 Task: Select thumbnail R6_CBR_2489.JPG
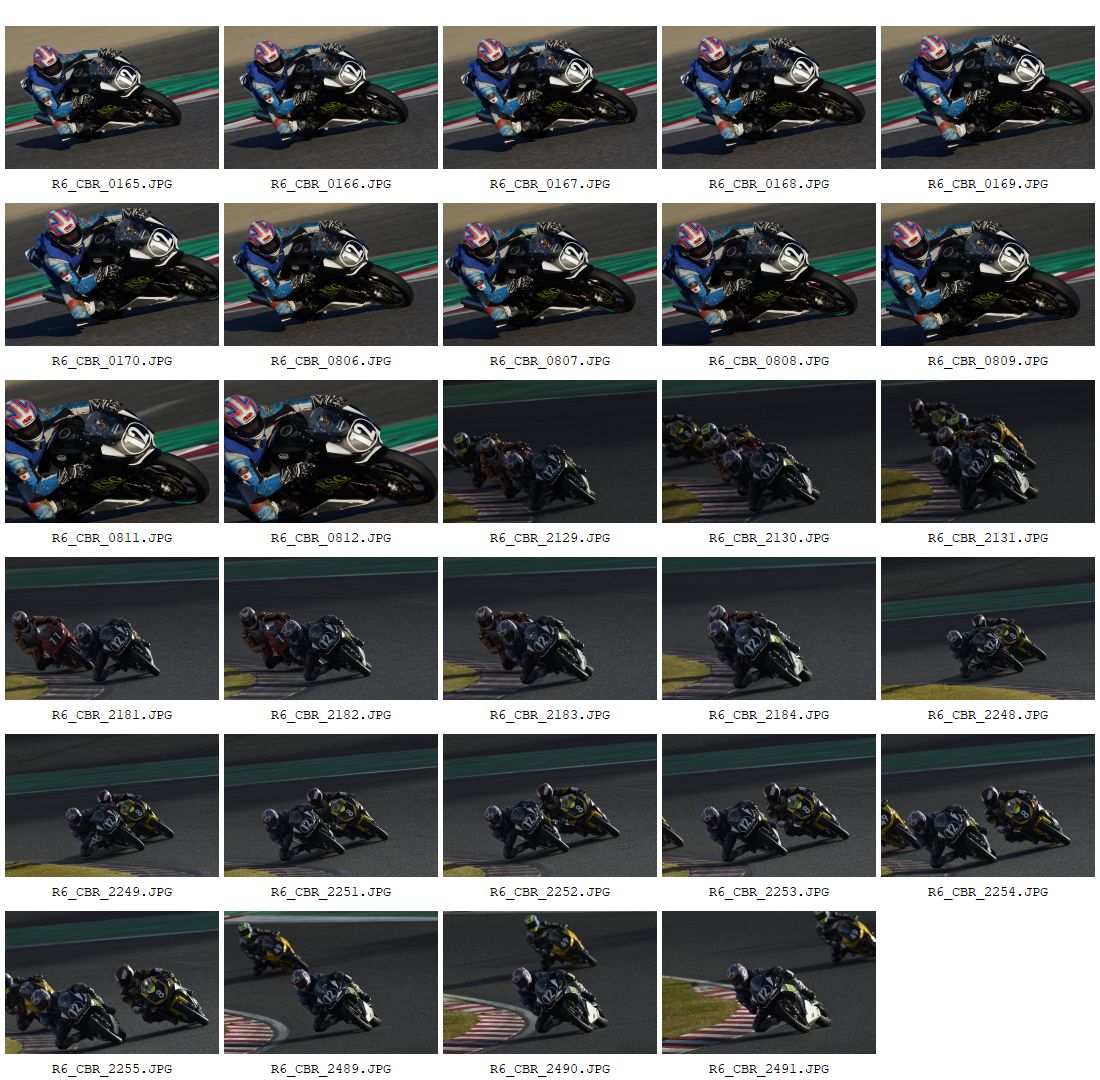(330, 982)
